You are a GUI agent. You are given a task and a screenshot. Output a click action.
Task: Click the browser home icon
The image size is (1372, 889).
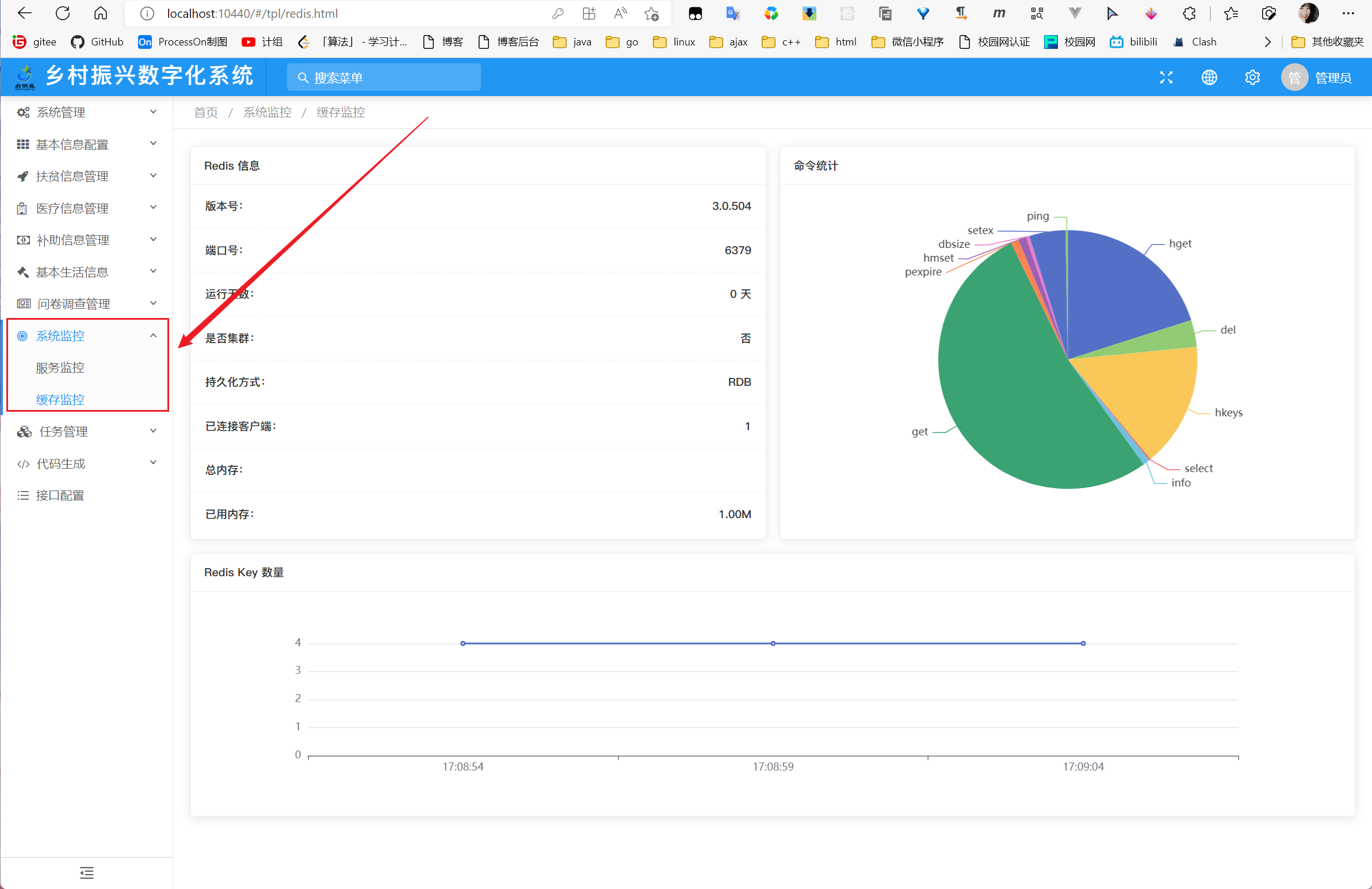[x=100, y=13]
